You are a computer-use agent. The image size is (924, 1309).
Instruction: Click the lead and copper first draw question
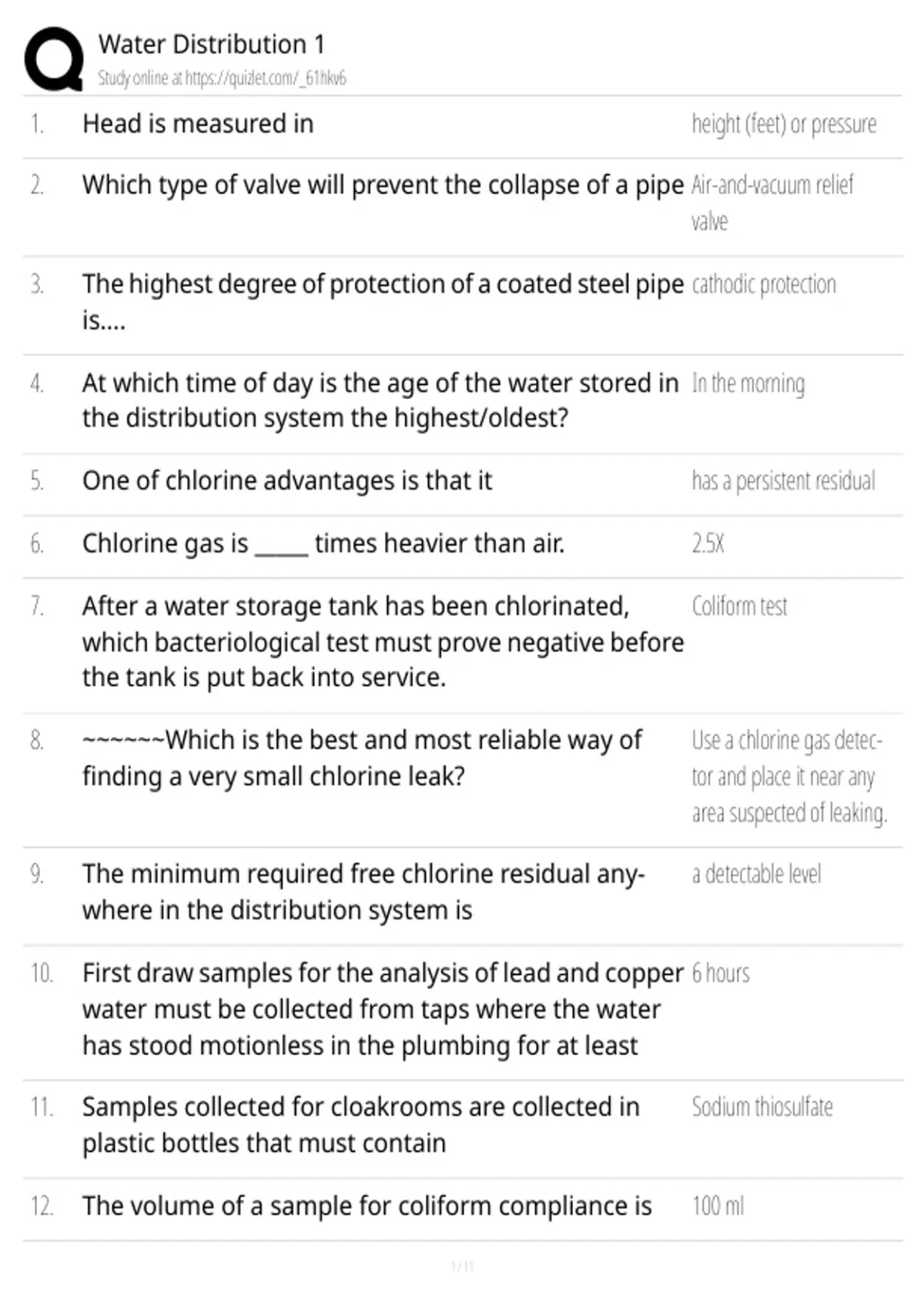tap(383, 1009)
